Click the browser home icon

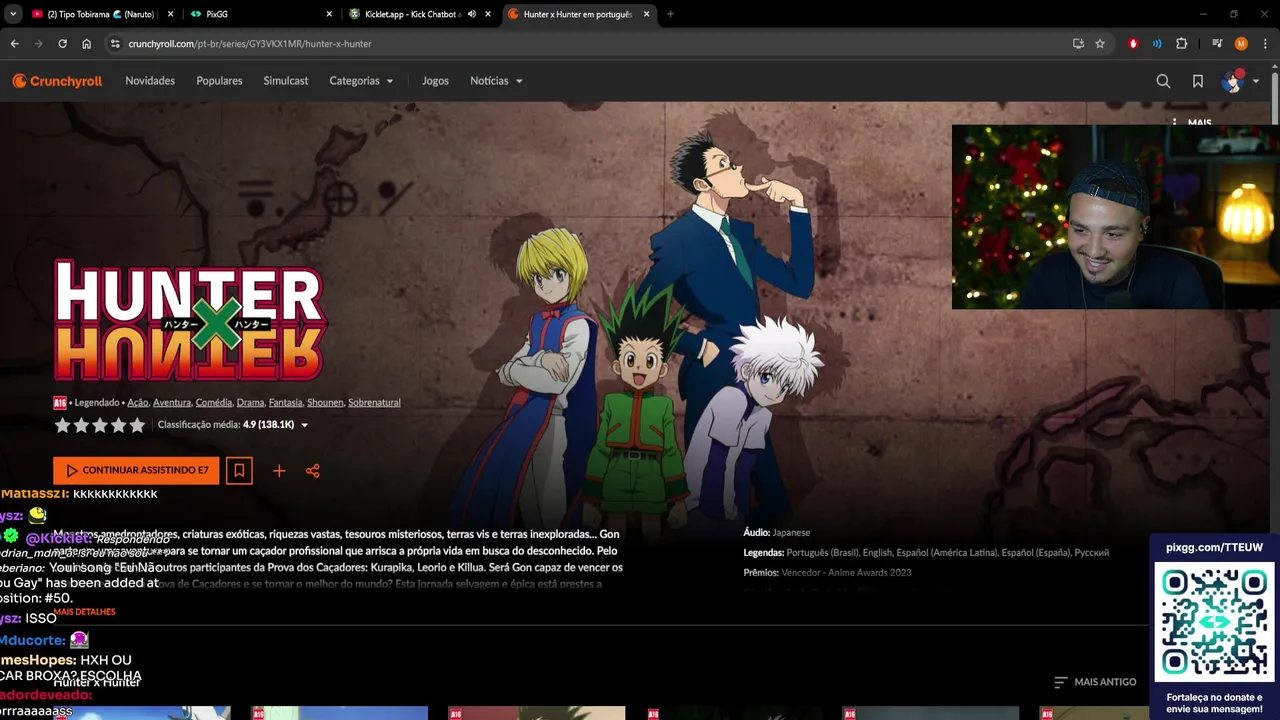pos(86,44)
